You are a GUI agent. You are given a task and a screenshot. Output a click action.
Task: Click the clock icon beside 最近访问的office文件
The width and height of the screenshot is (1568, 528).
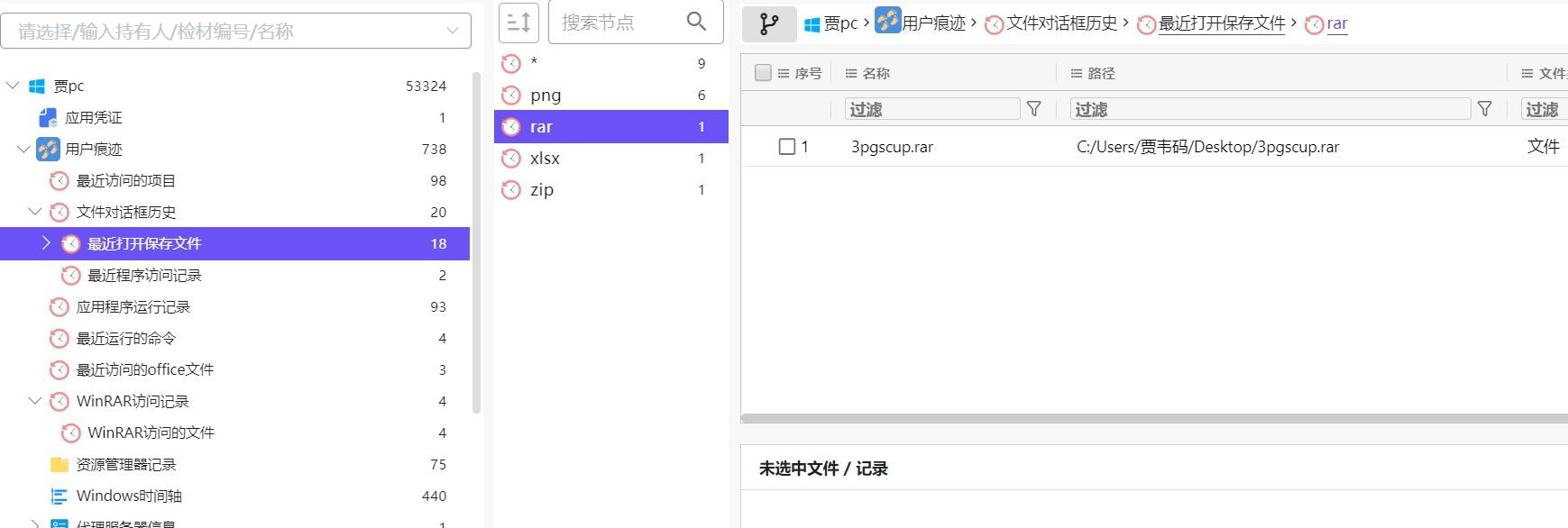coord(60,369)
